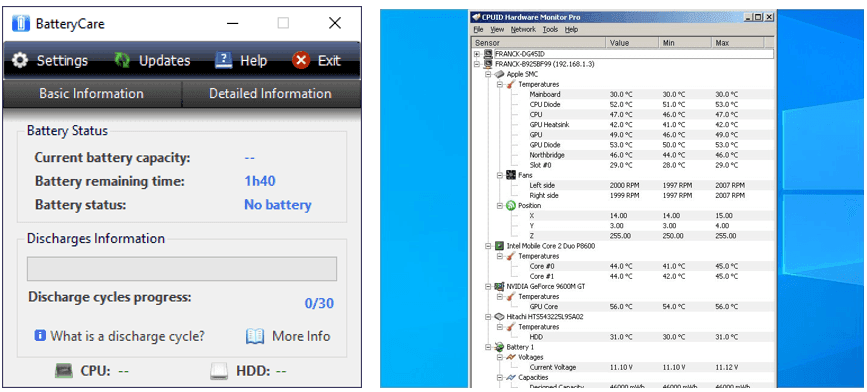Click the green Updates arrows icon

point(122,60)
